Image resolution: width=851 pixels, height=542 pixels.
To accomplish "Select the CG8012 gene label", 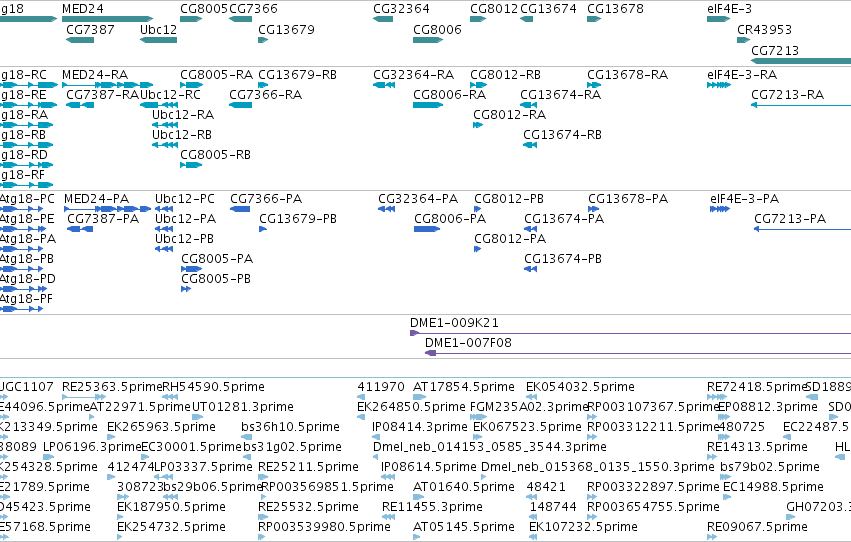I will click(x=494, y=9).
